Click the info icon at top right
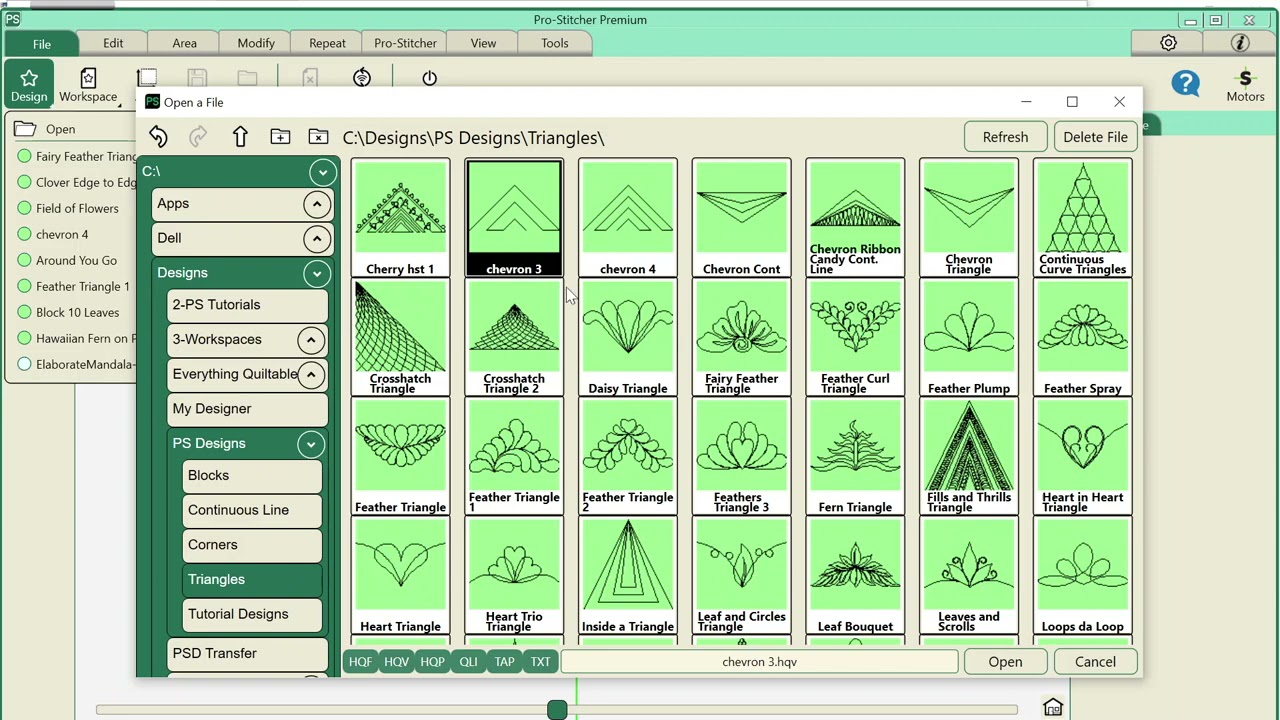Image resolution: width=1280 pixels, height=720 pixels. (x=1240, y=43)
